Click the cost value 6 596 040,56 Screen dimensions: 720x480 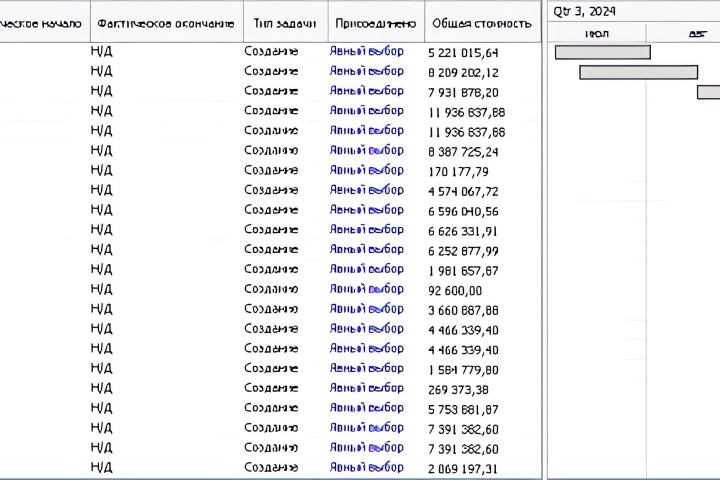tap(463, 211)
